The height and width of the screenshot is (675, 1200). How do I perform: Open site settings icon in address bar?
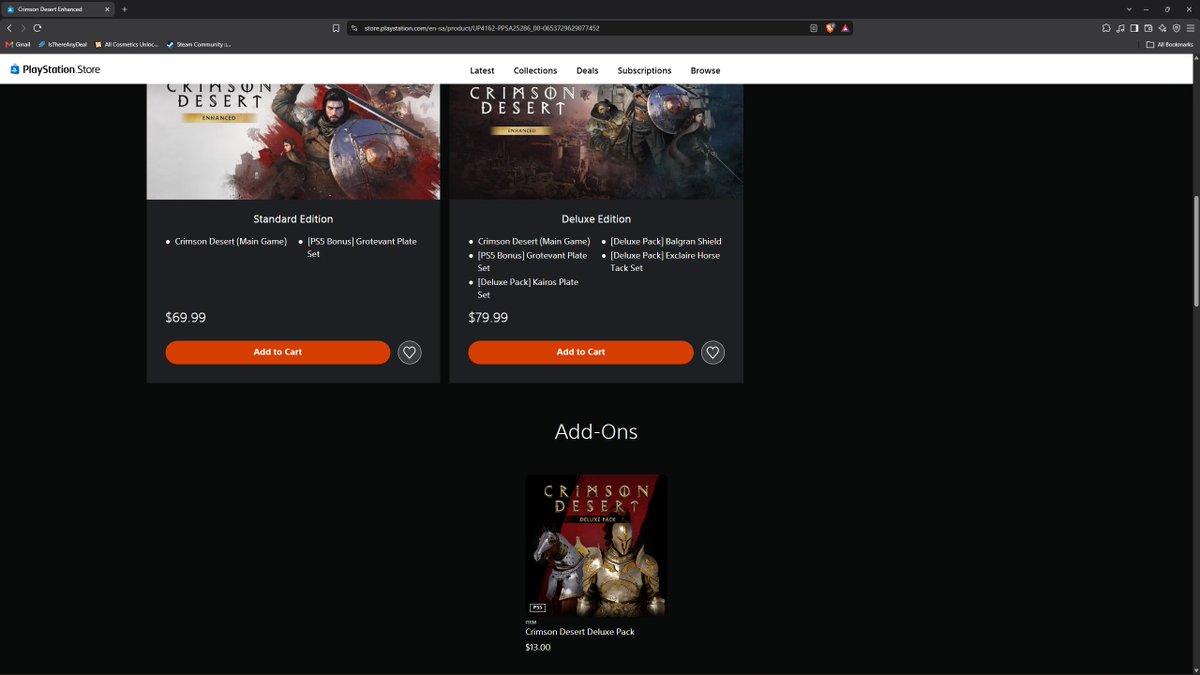coord(354,28)
